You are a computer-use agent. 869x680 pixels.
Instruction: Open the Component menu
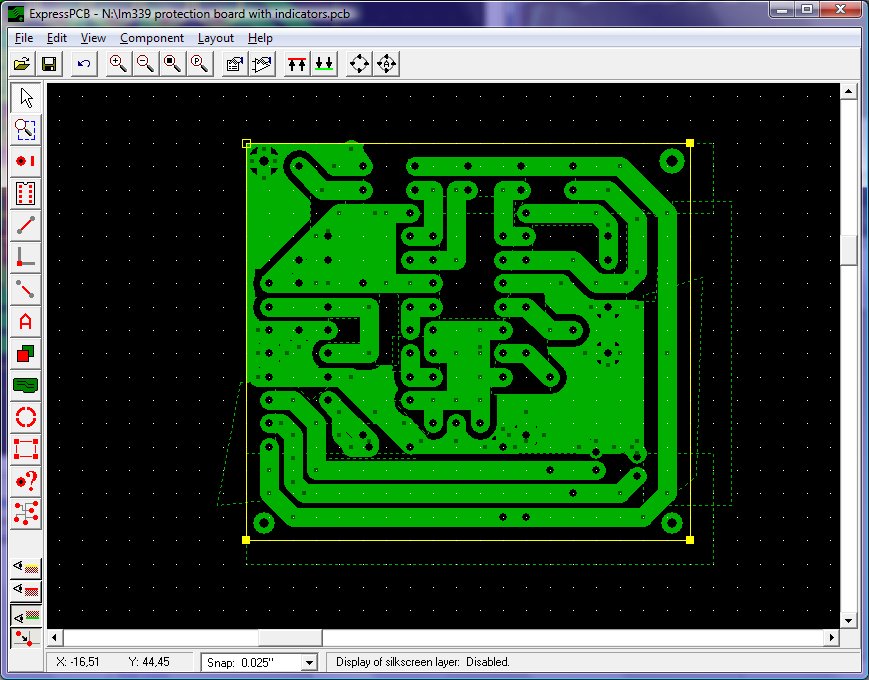tap(151, 38)
